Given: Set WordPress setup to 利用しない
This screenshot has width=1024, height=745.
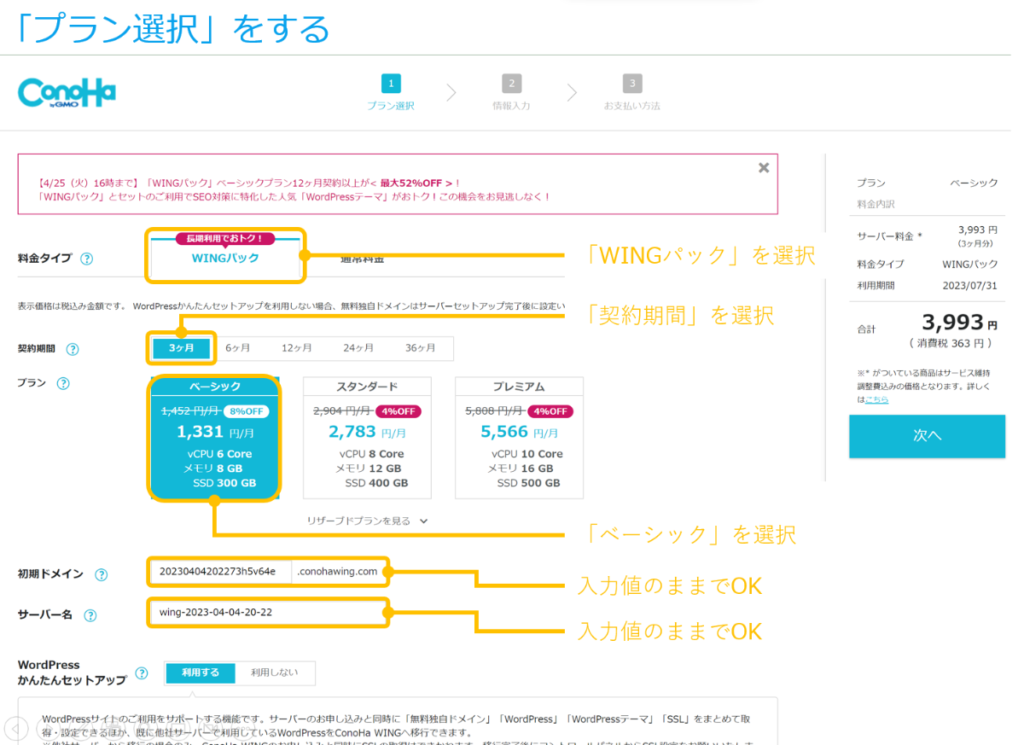Looking at the screenshot, I should click(x=274, y=673).
